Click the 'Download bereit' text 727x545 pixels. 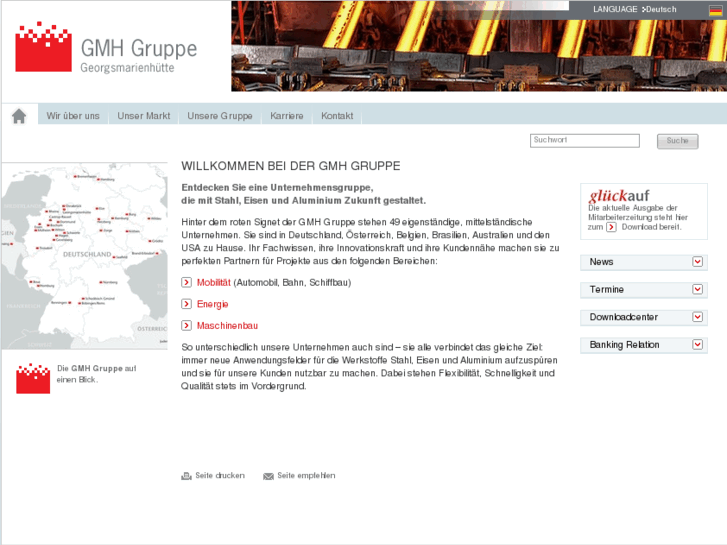tap(651, 227)
